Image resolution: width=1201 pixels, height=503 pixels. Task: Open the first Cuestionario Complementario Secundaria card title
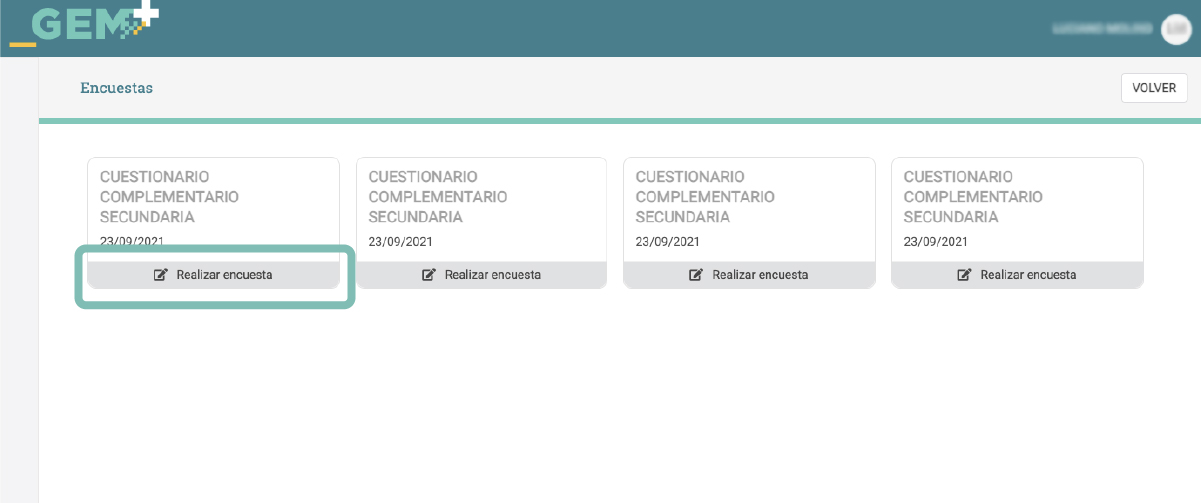click(169, 197)
